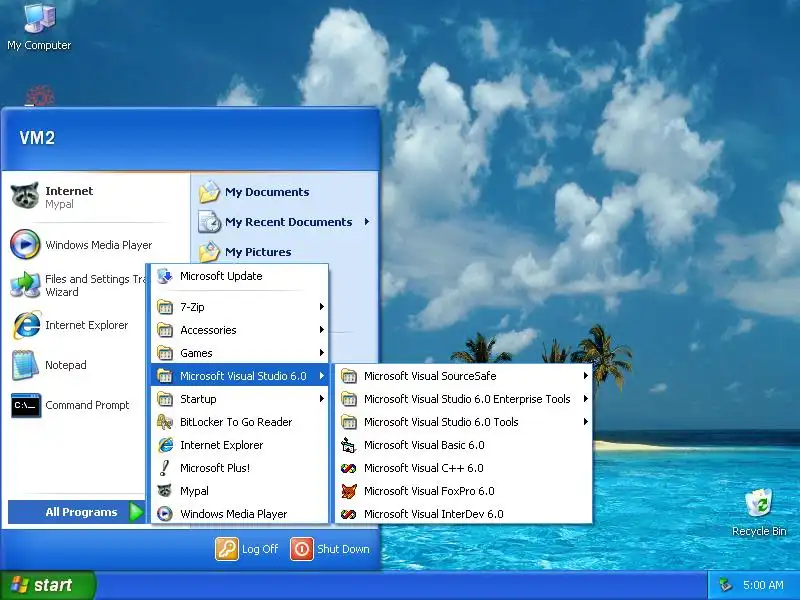Click the Microsoft Plus! exclamation icon
The image size is (800, 600).
pyautogui.click(x=164, y=468)
